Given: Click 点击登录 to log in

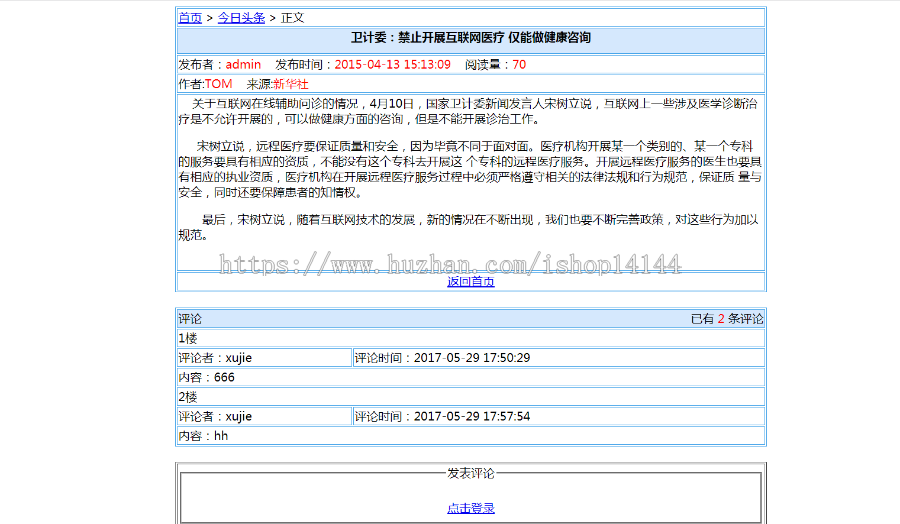Looking at the screenshot, I should tap(471, 508).
